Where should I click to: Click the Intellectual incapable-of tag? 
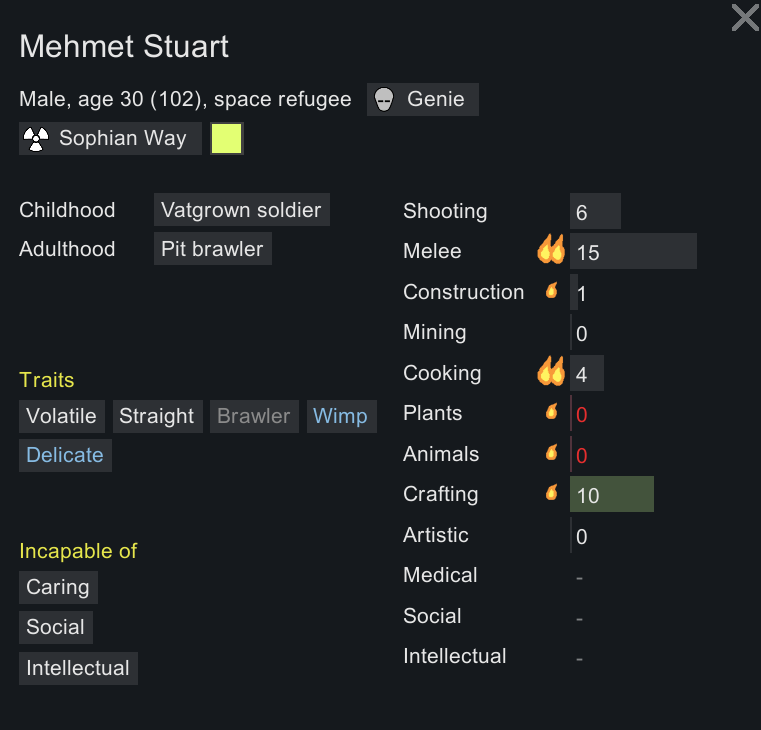click(x=78, y=668)
